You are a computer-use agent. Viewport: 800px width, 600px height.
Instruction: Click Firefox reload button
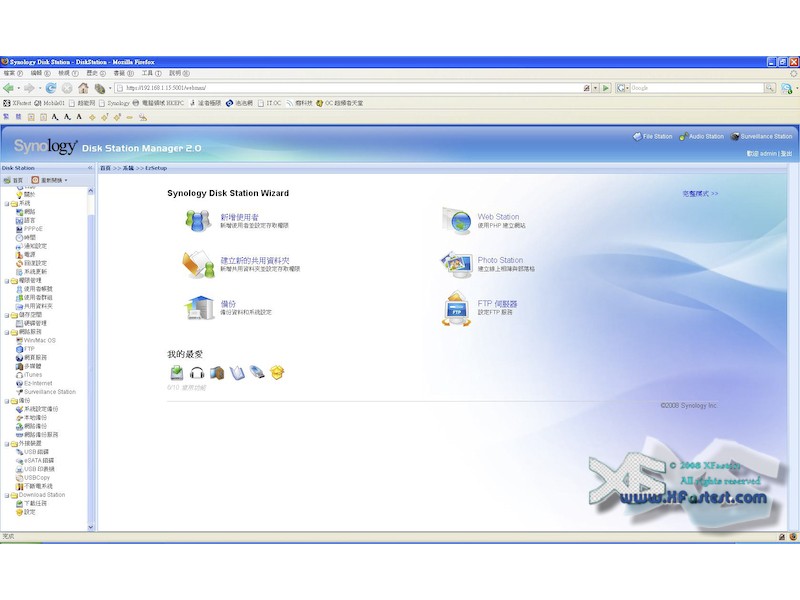click(x=51, y=88)
